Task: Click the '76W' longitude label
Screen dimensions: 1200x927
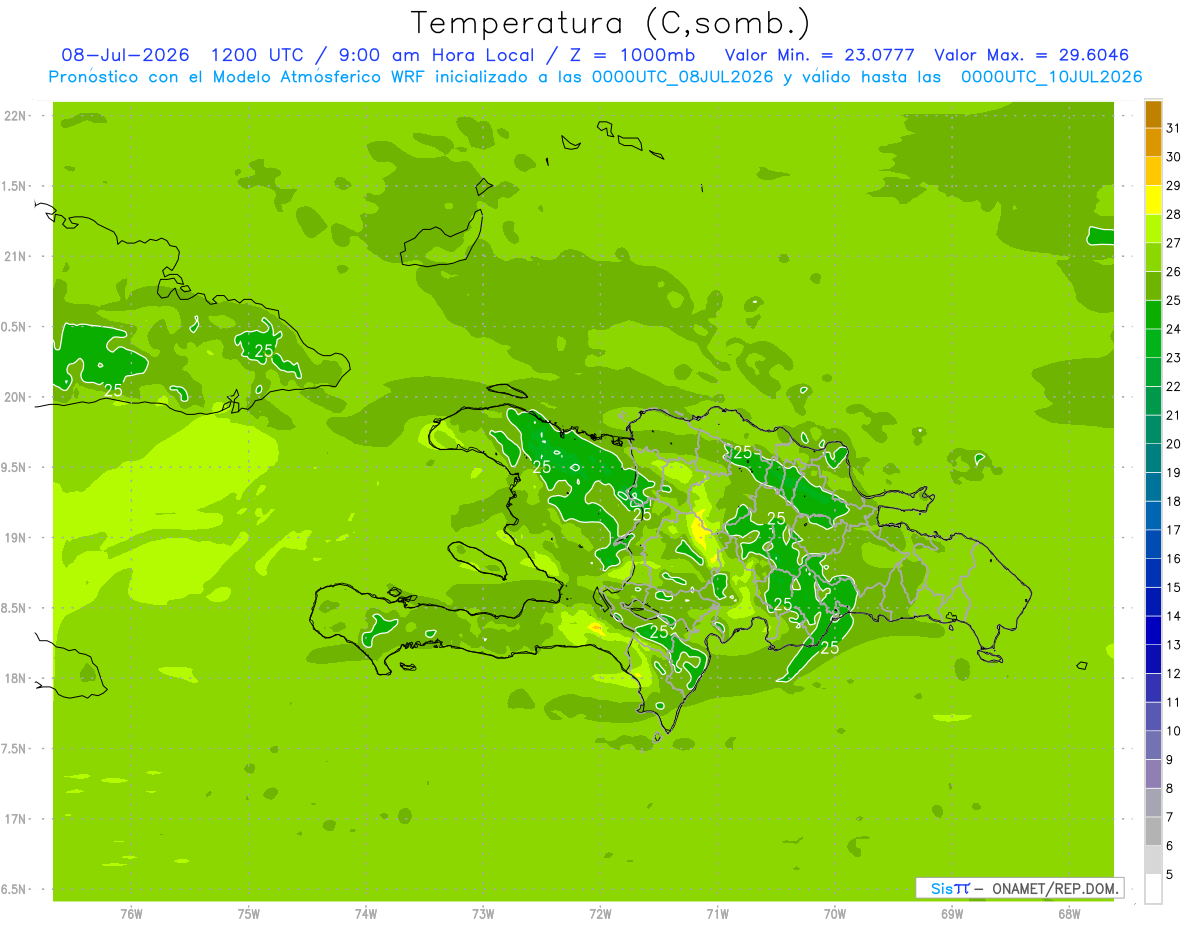Action: click(x=131, y=914)
